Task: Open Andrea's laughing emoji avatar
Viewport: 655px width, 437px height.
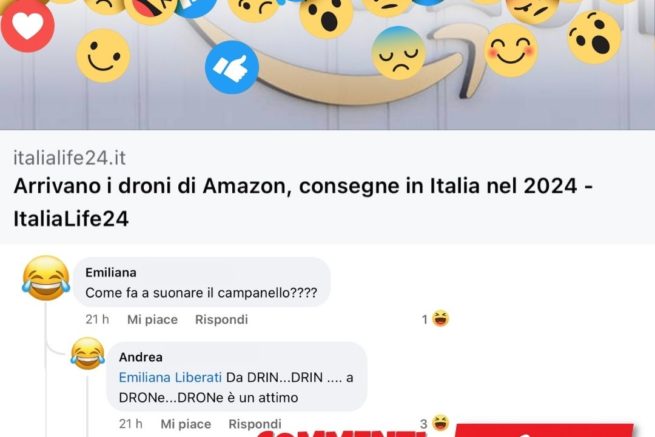Action: coord(87,354)
